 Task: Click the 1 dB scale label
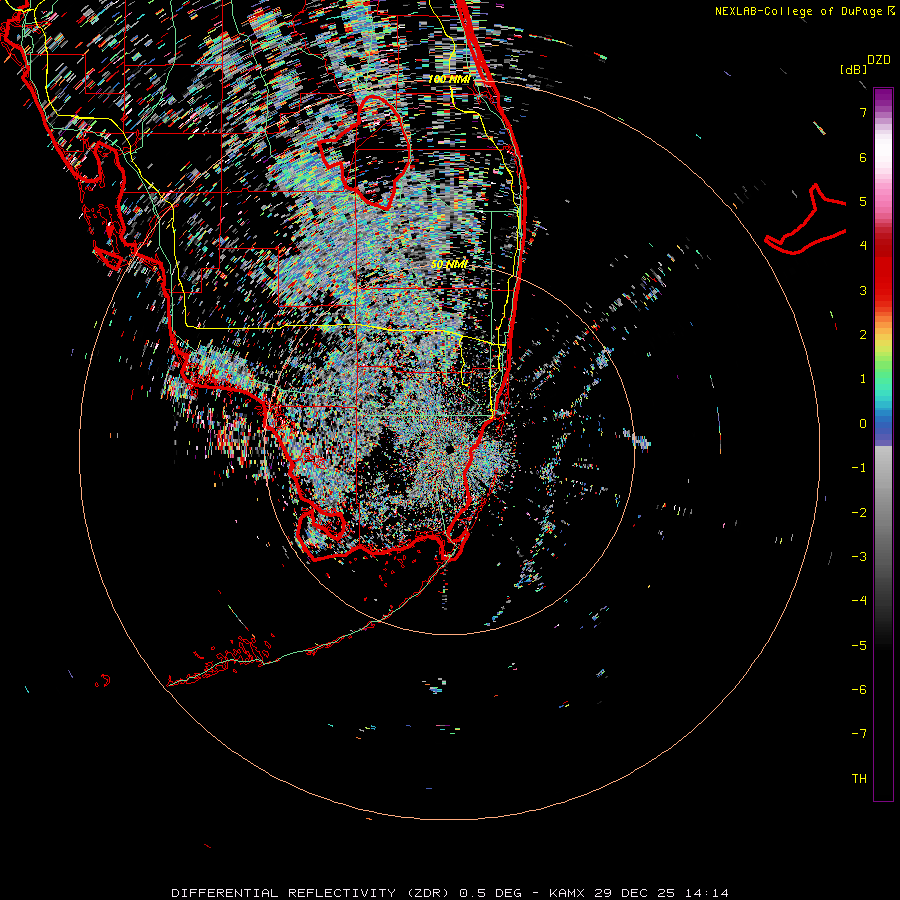point(863,379)
